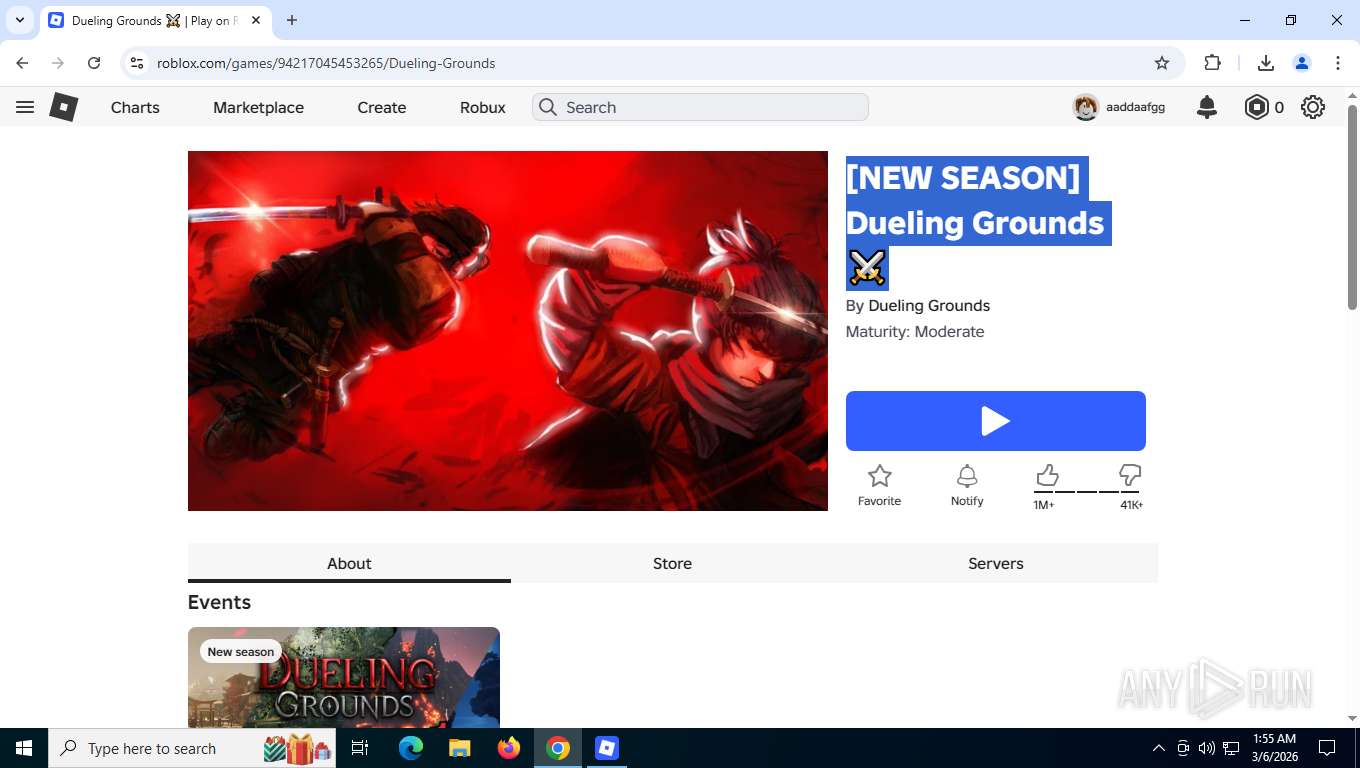Launch Microsoft Edge from taskbar

click(410, 748)
